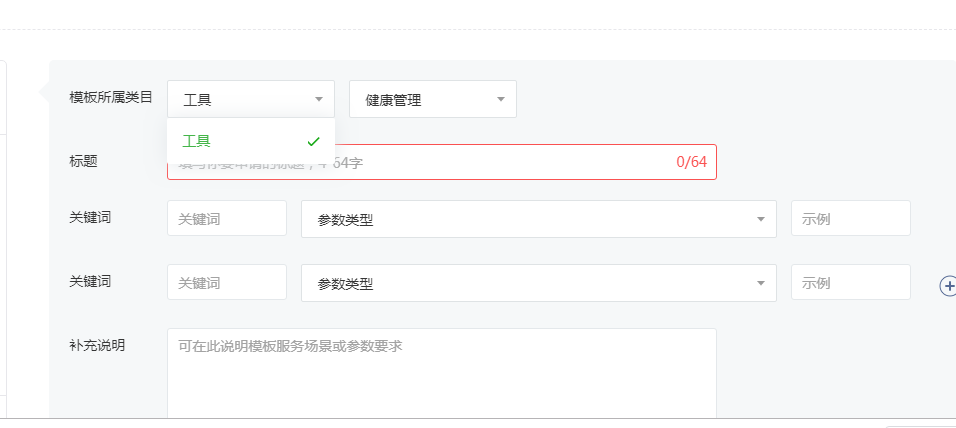Click the plus icon to add keyword row
The height and width of the screenshot is (428, 956).
pyautogui.click(x=948, y=286)
